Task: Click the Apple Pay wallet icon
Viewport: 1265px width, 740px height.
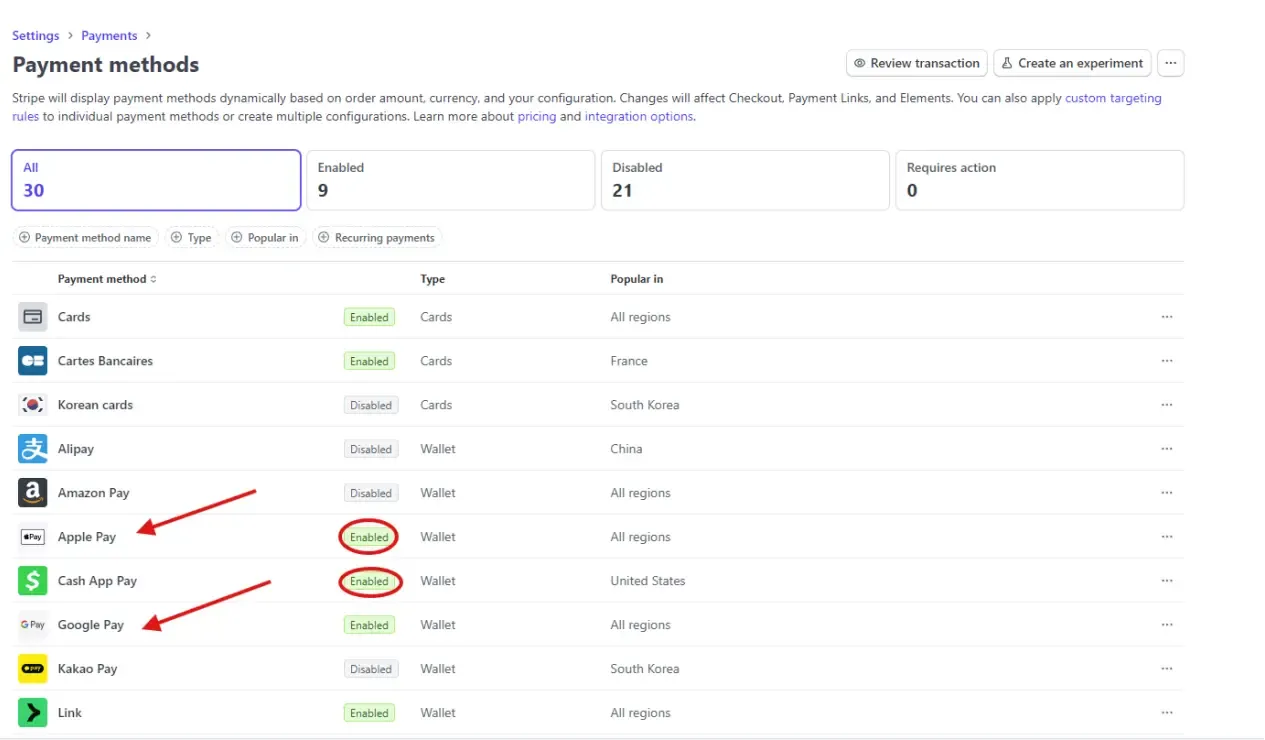Action: click(x=33, y=536)
